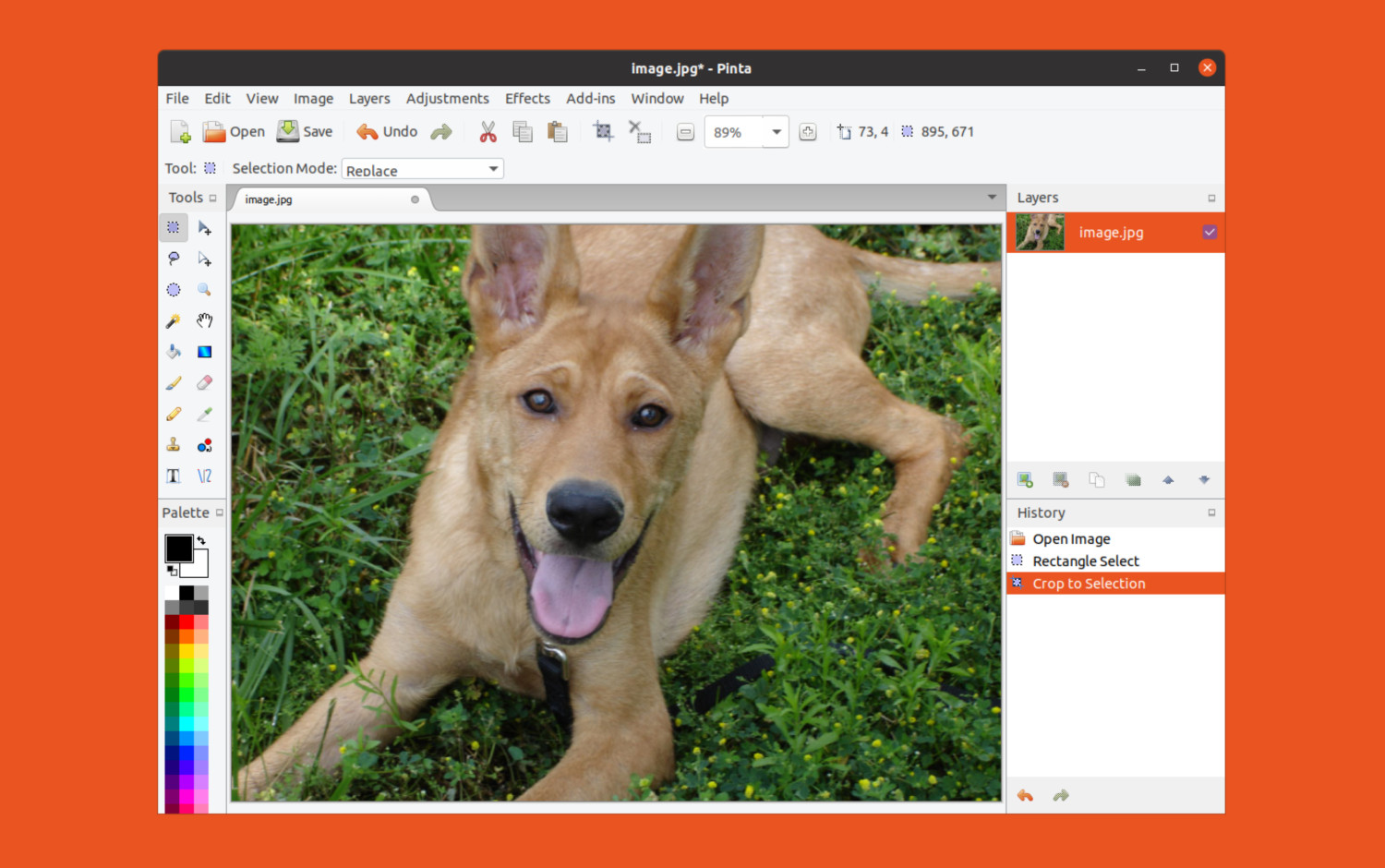The height and width of the screenshot is (868, 1385).
Task: Select the Gradient tool
Action: click(x=205, y=352)
